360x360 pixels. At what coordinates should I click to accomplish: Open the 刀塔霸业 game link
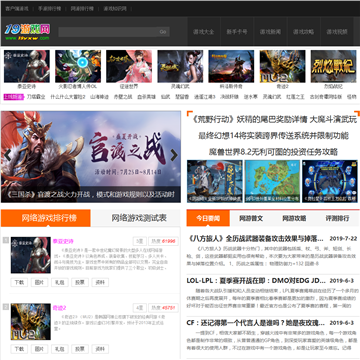coord(36,97)
